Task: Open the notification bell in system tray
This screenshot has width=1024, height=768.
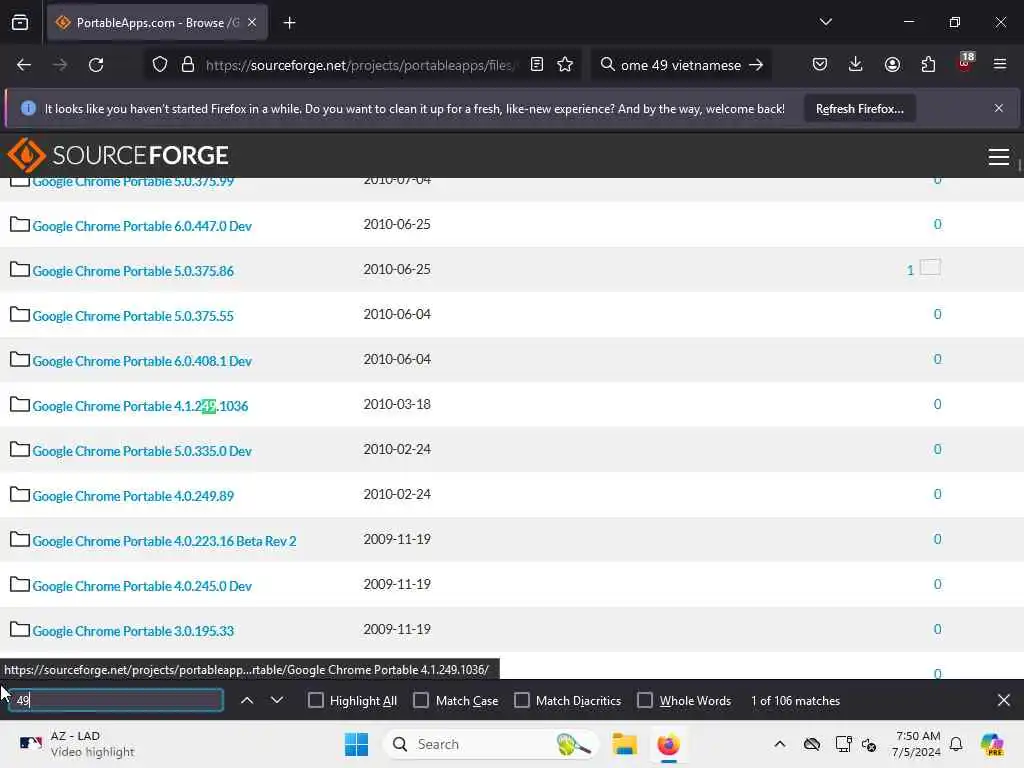Action: [x=956, y=744]
